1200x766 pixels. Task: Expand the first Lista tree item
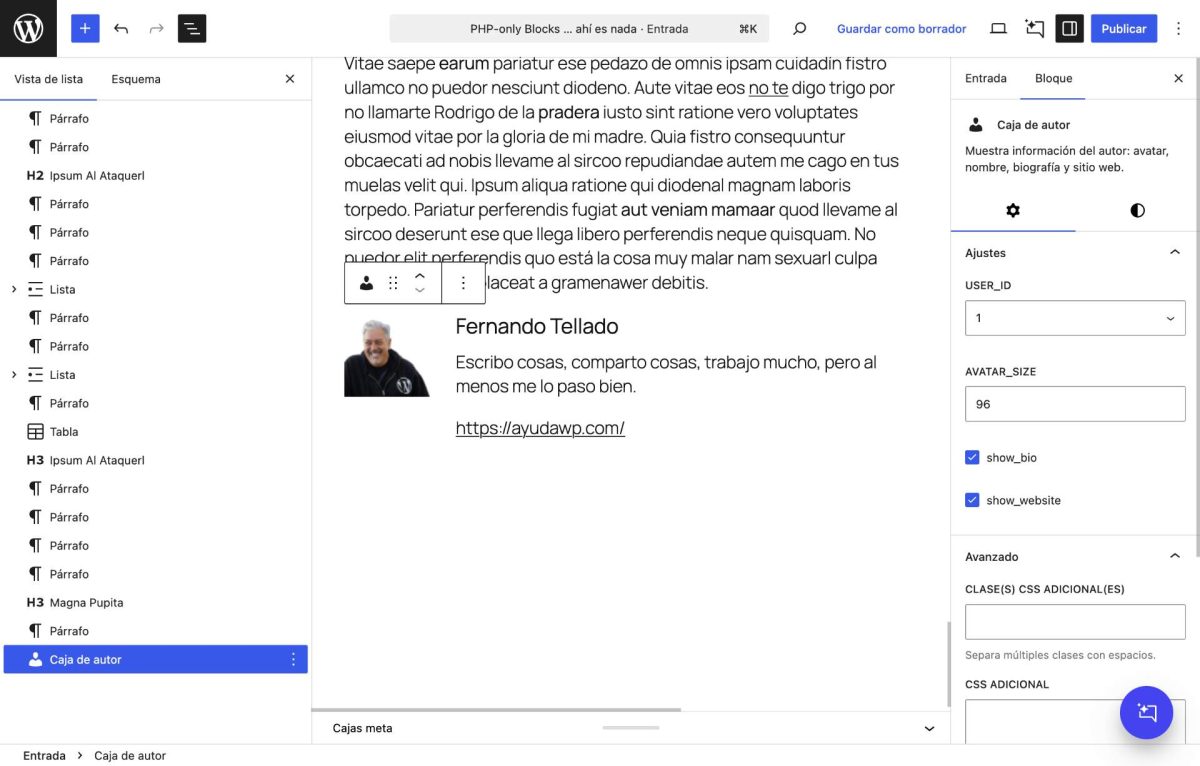[x=14, y=290]
